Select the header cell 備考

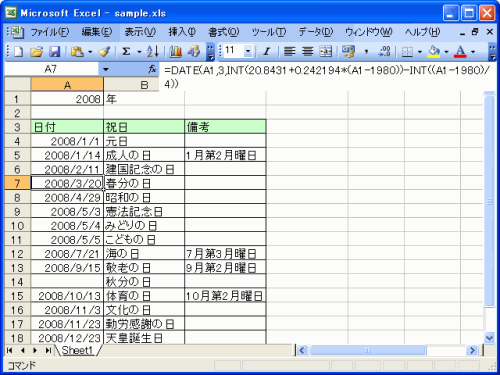tap(225, 127)
